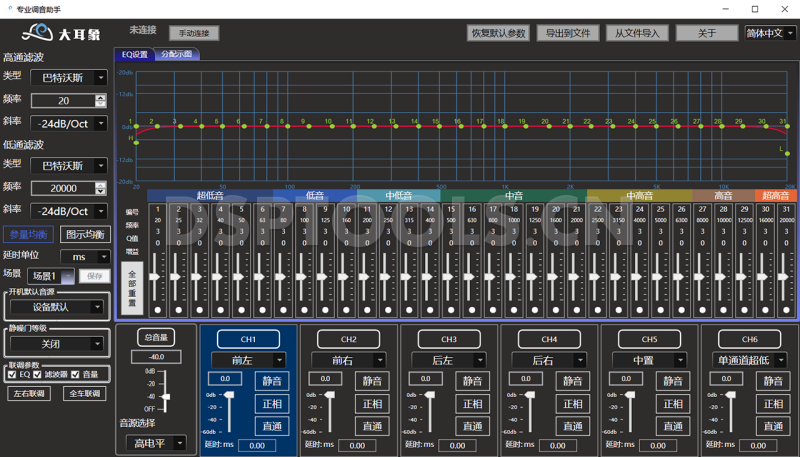Screen dimensions: 800x457
Task: Switch to the 分配示图 tab
Action: pos(175,55)
